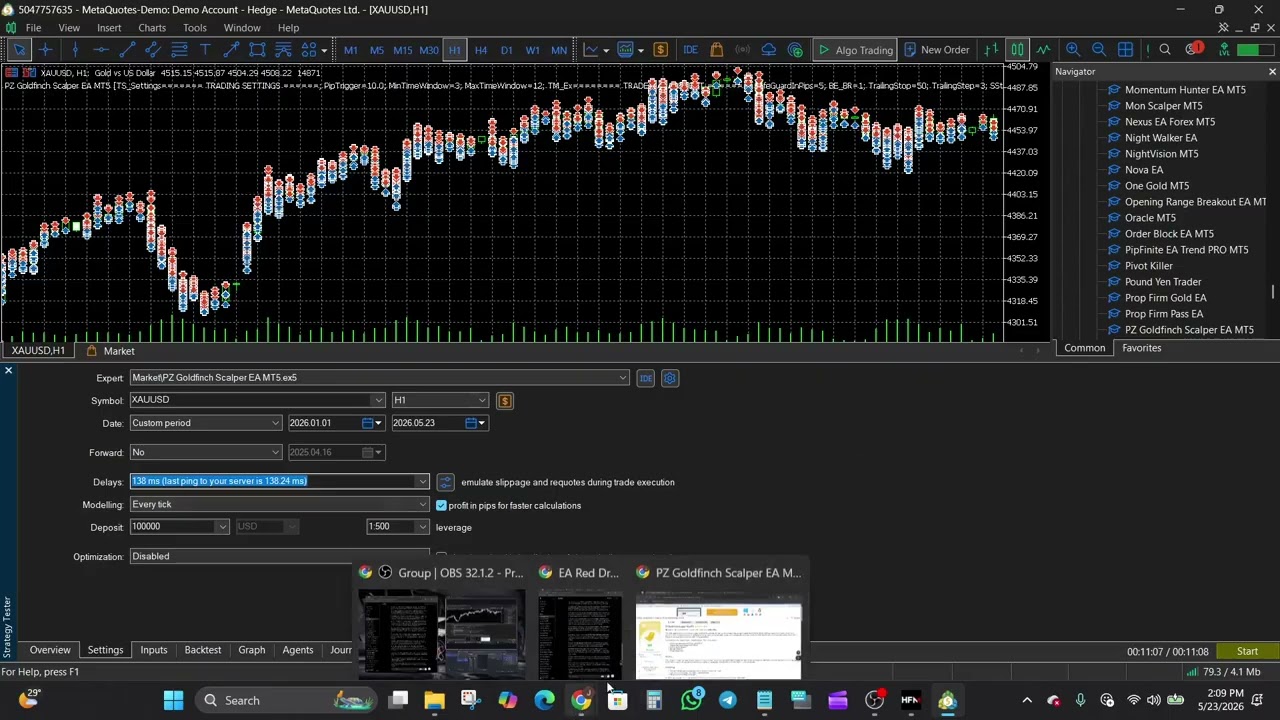Image resolution: width=1280 pixels, height=720 pixels.
Task: Open delay slippage settings icon
Action: point(445,482)
